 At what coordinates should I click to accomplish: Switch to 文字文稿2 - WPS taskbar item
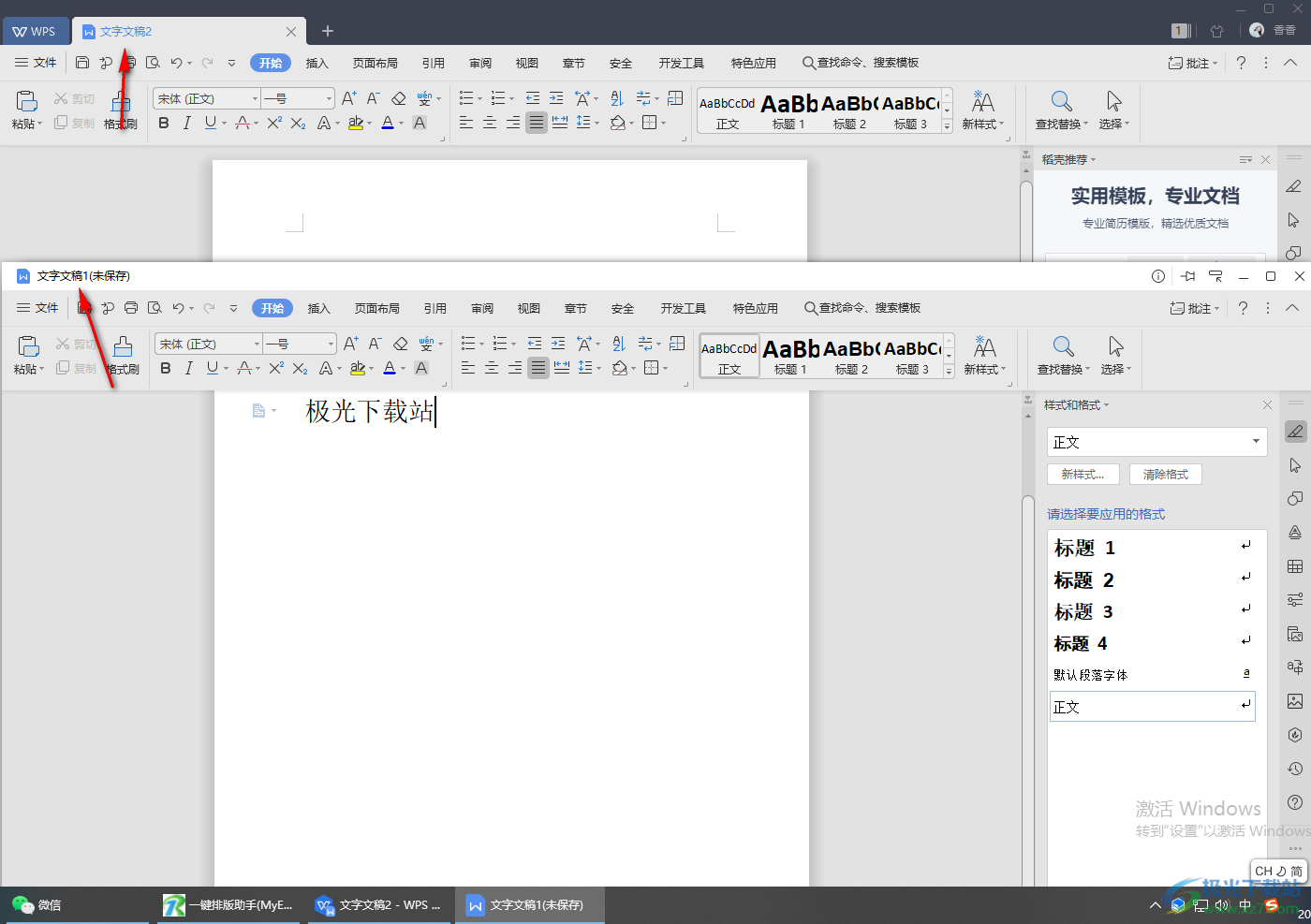coord(378,905)
